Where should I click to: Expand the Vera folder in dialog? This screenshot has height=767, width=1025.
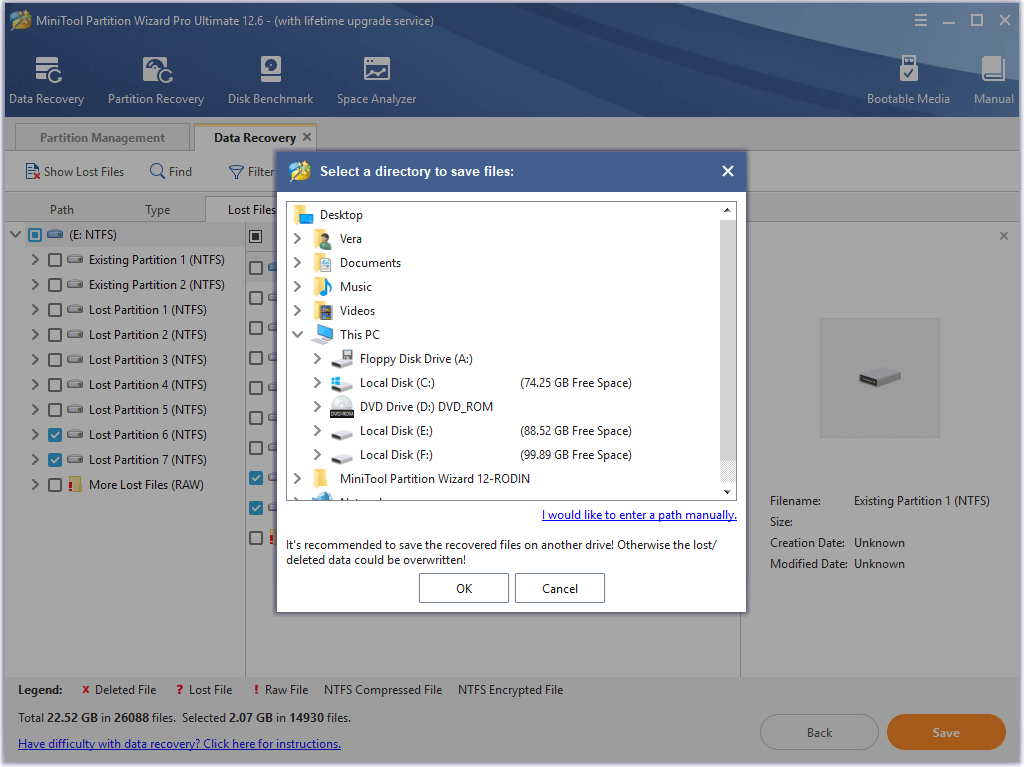(297, 239)
